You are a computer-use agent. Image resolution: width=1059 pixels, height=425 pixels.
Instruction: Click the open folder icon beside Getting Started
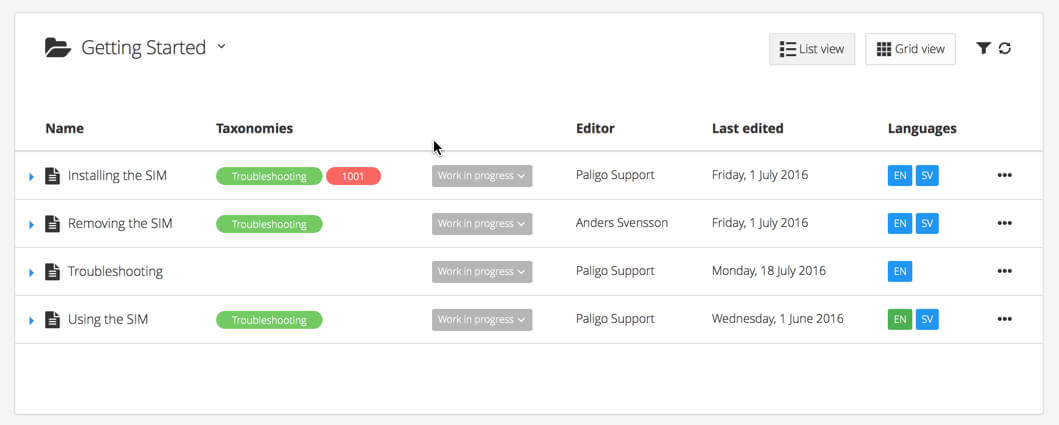[x=57, y=47]
